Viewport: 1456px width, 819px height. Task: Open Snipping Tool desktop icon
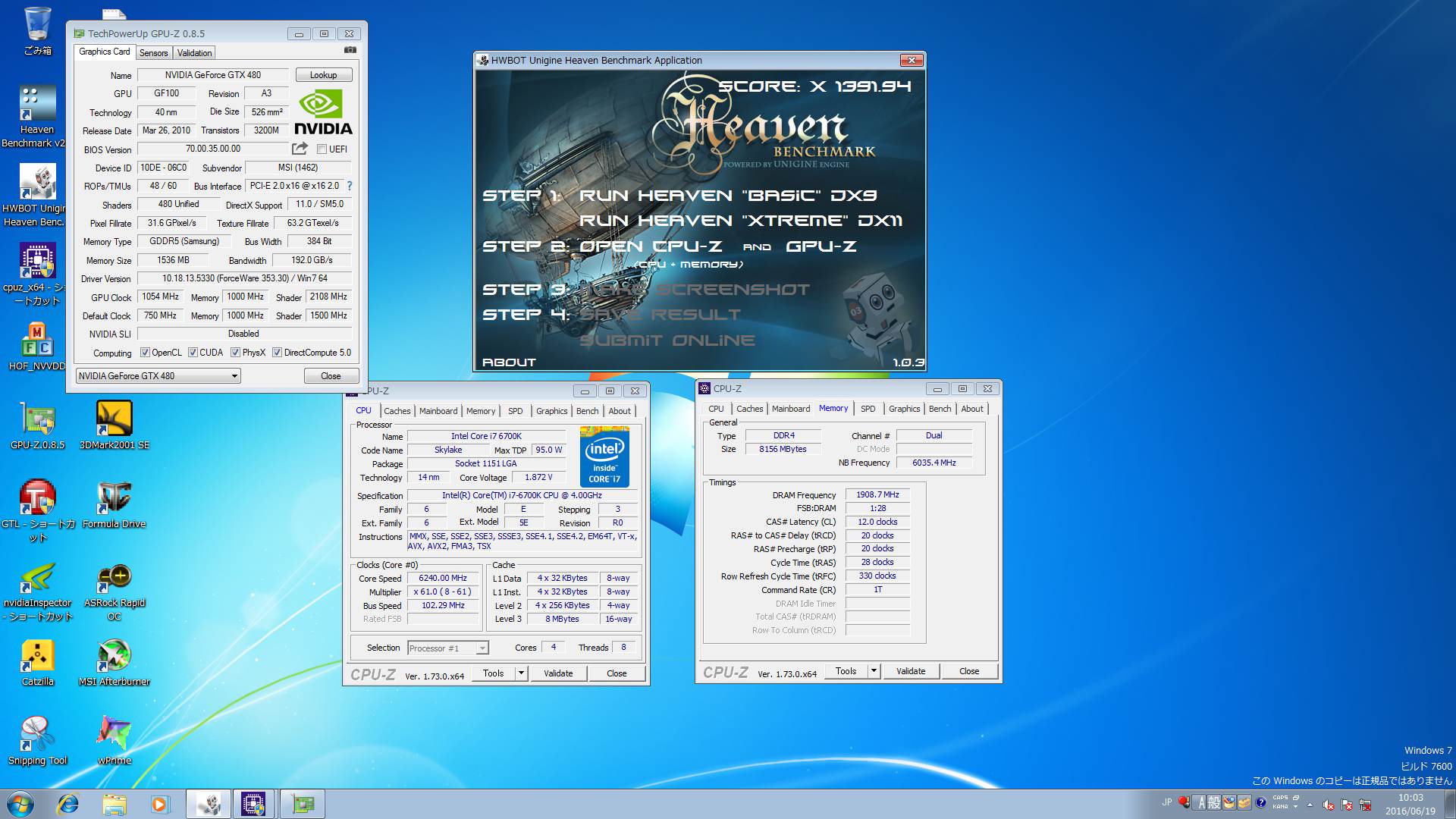37,741
